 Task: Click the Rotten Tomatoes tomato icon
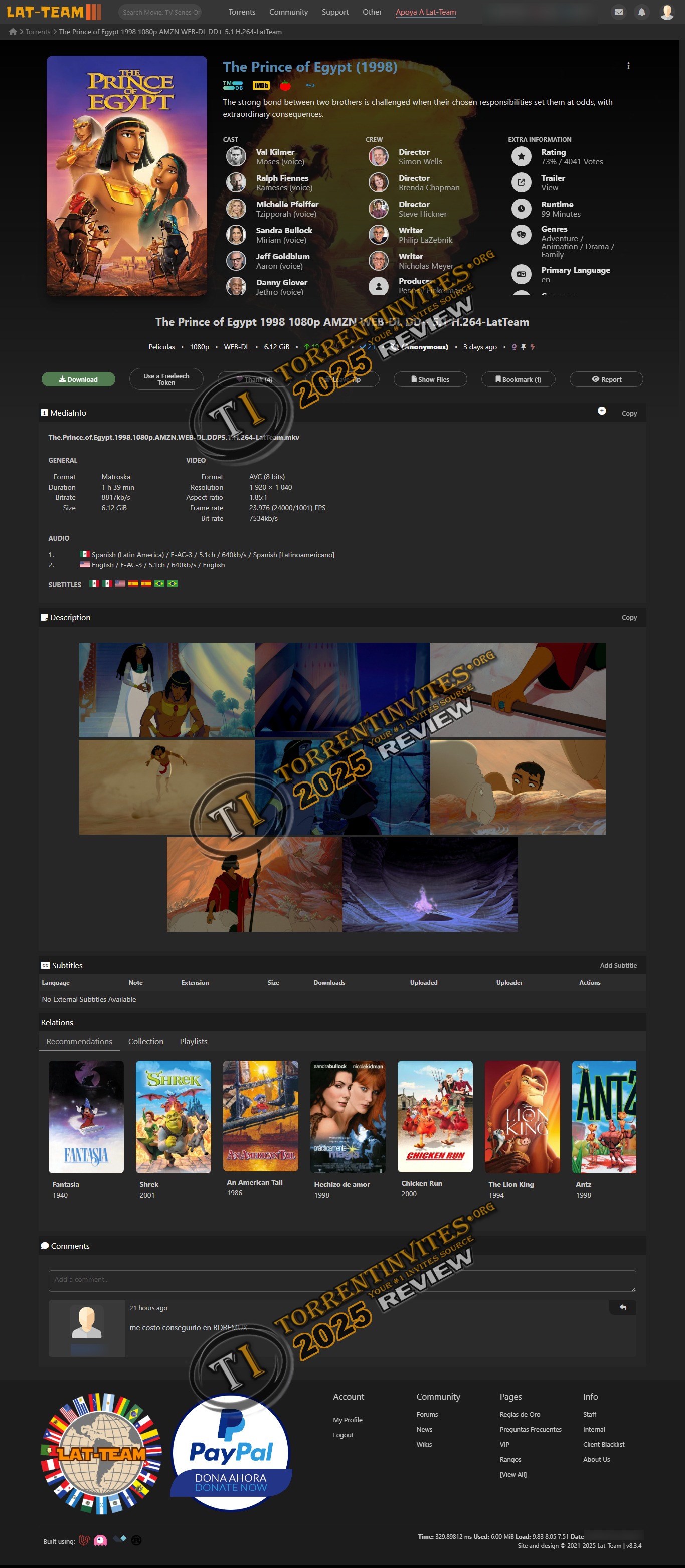[285, 86]
